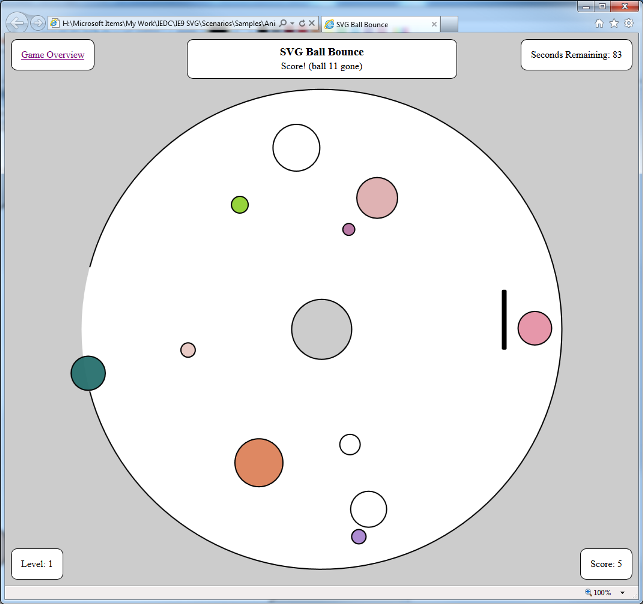The height and width of the screenshot is (604, 643).
Task: Click the small lavender ball near bottom
Action: pyautogui.click(x=359, y=536)
